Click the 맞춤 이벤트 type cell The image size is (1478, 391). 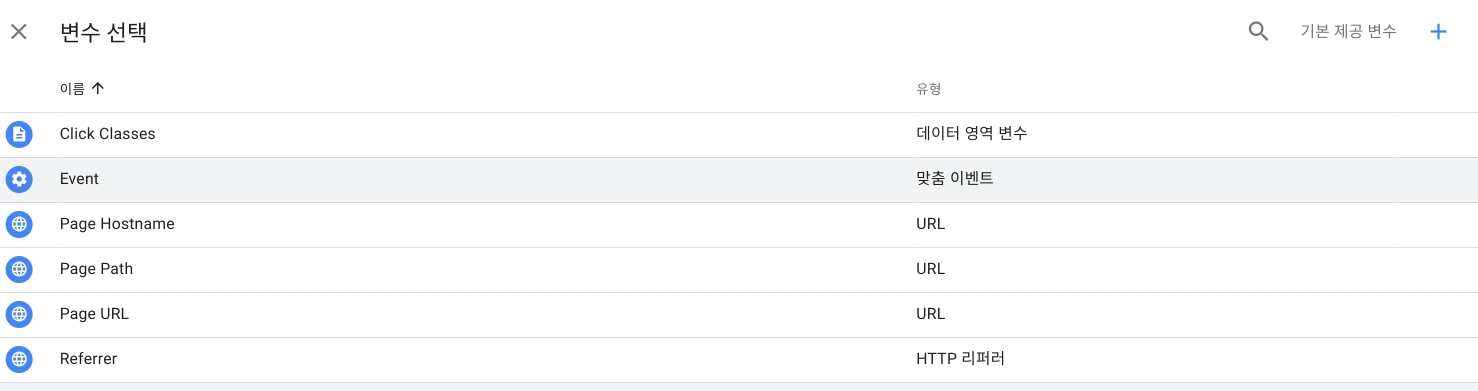pos(954,179)
